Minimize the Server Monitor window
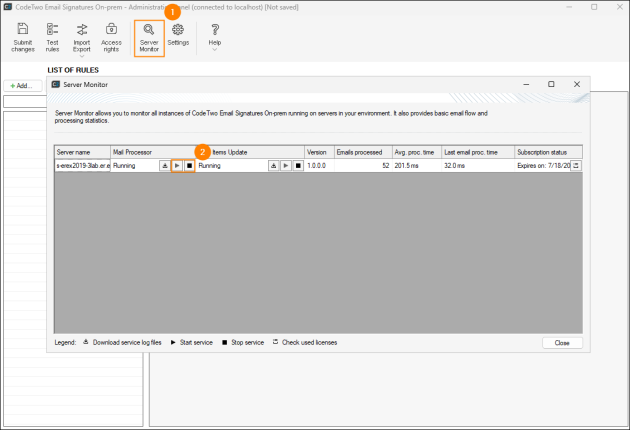Viewport: 630px width, 430px height. click(526, 84)
